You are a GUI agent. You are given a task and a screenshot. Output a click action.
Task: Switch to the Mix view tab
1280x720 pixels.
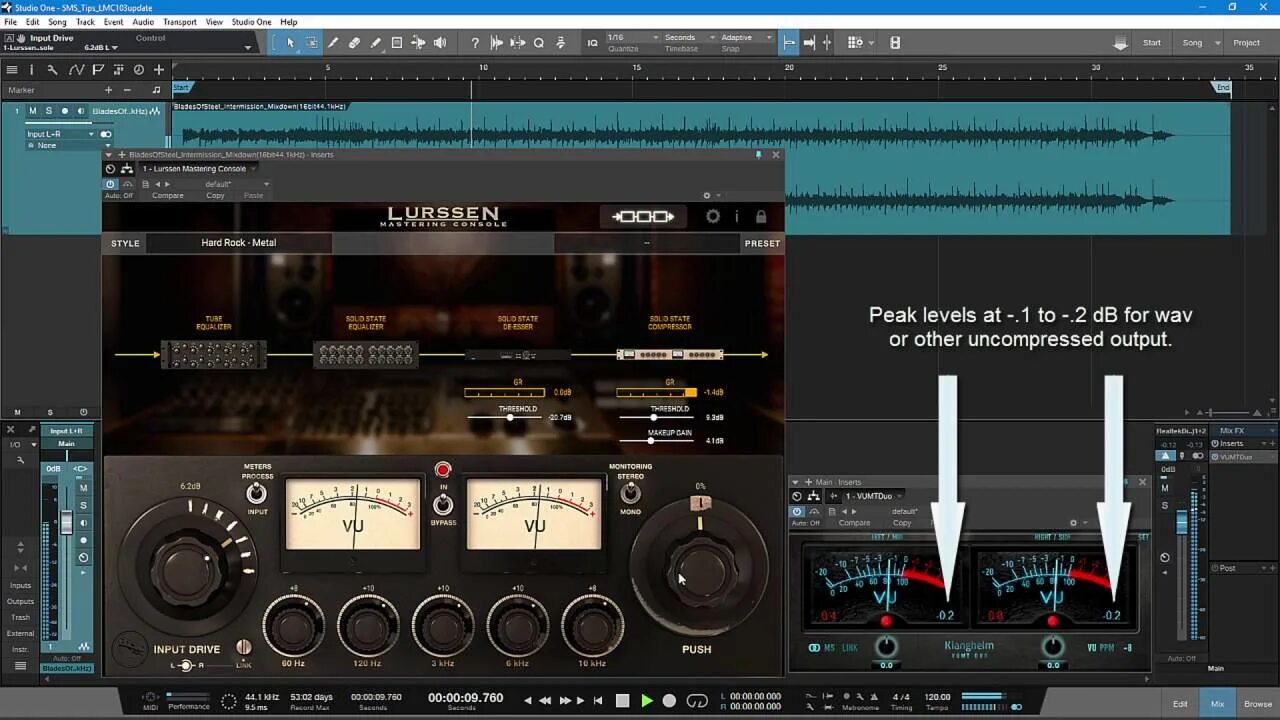(1217, 704)
